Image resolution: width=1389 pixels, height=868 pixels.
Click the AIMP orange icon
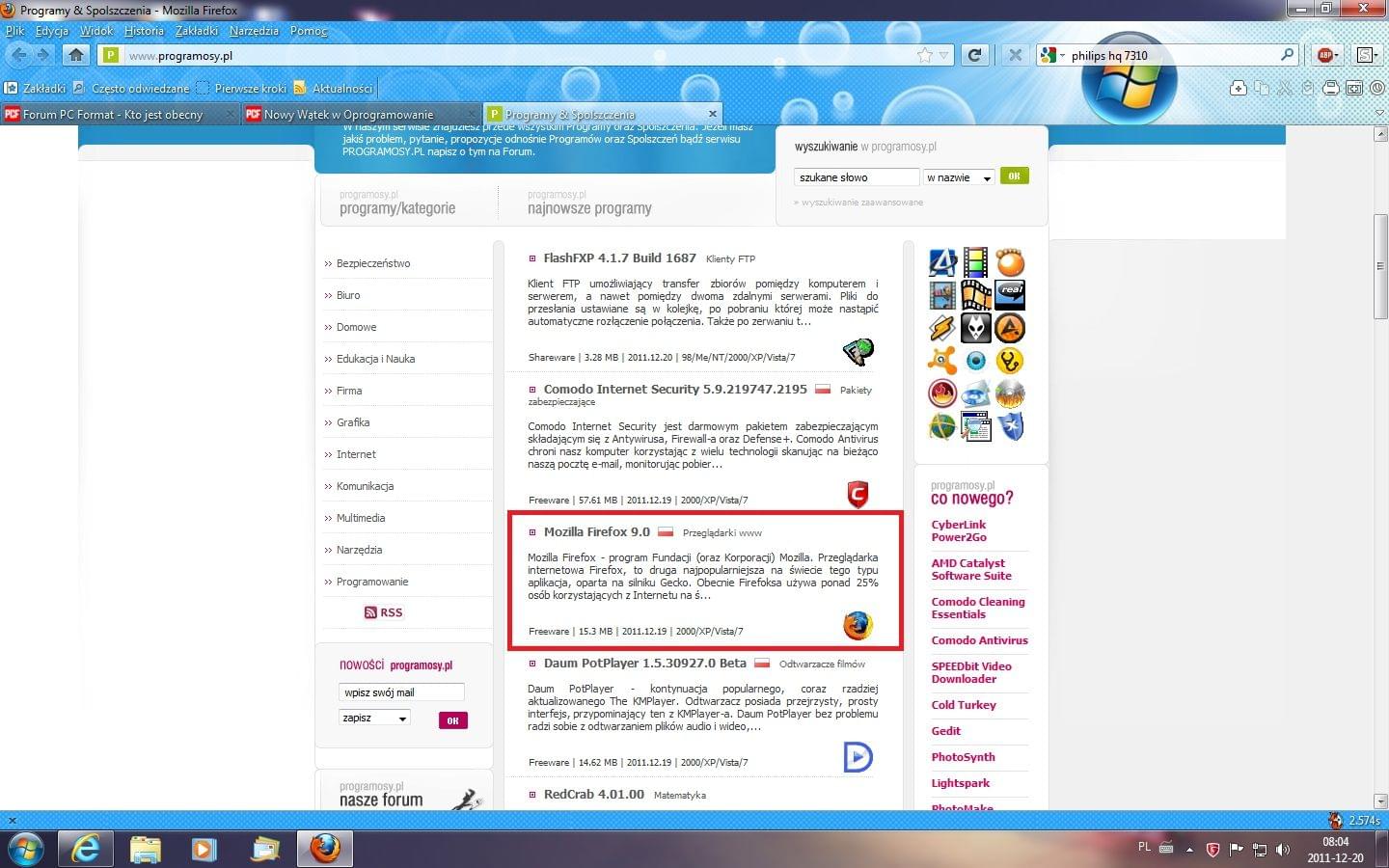[x=1010, y=328]
